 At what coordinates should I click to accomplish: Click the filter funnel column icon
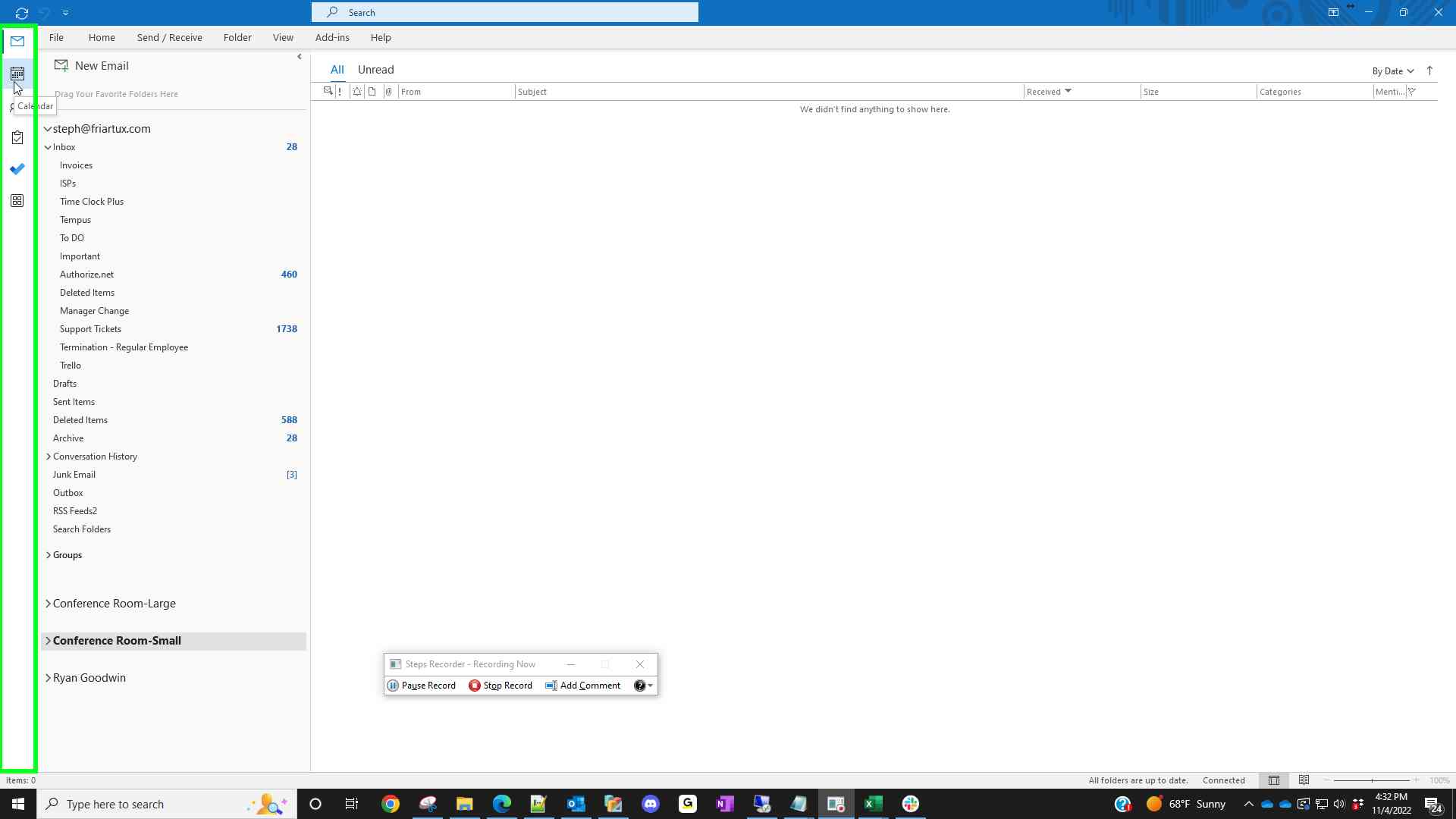pyautogui.click(x=1412, y=92)
